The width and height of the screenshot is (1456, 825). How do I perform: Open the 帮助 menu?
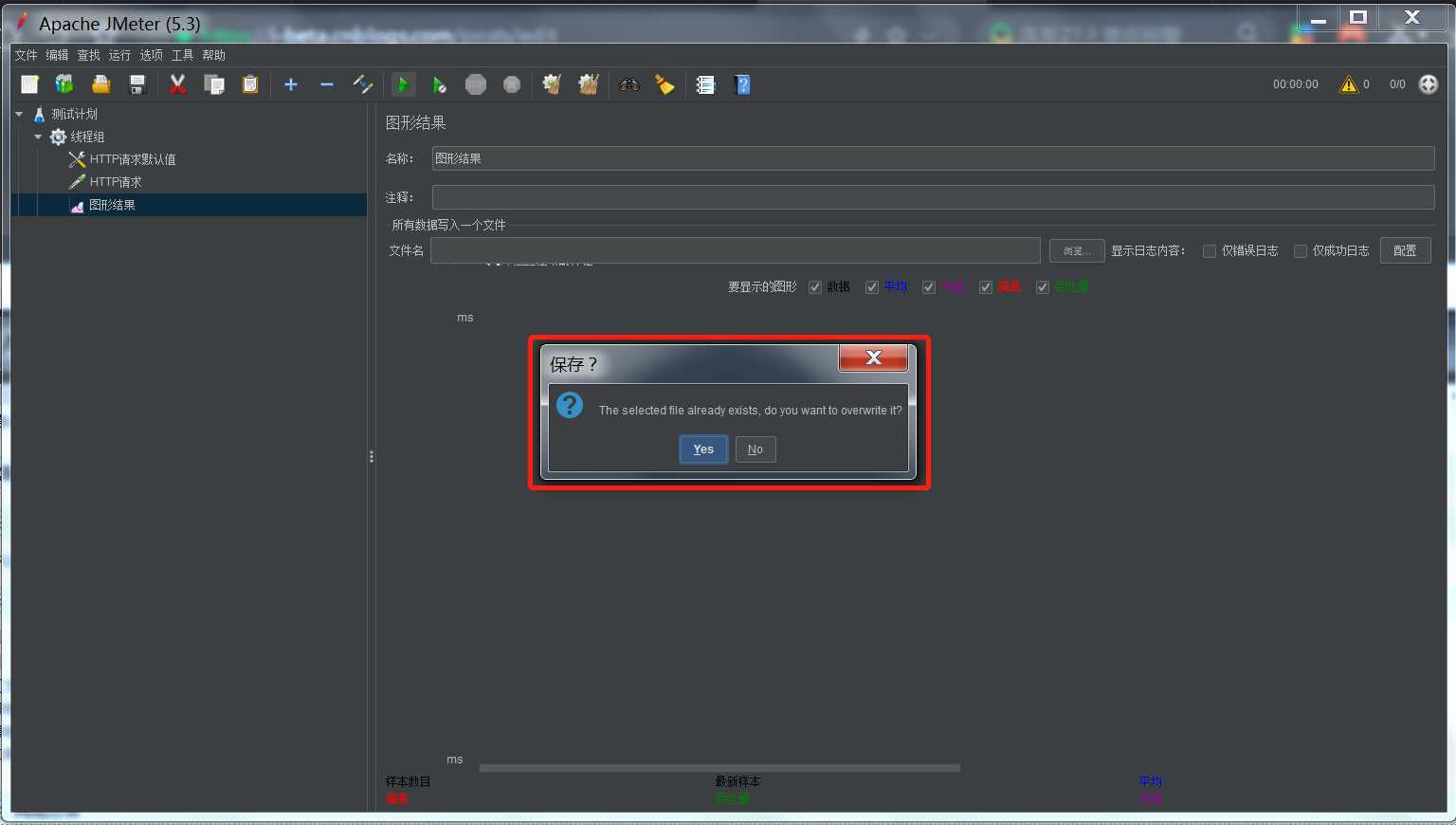213,55
